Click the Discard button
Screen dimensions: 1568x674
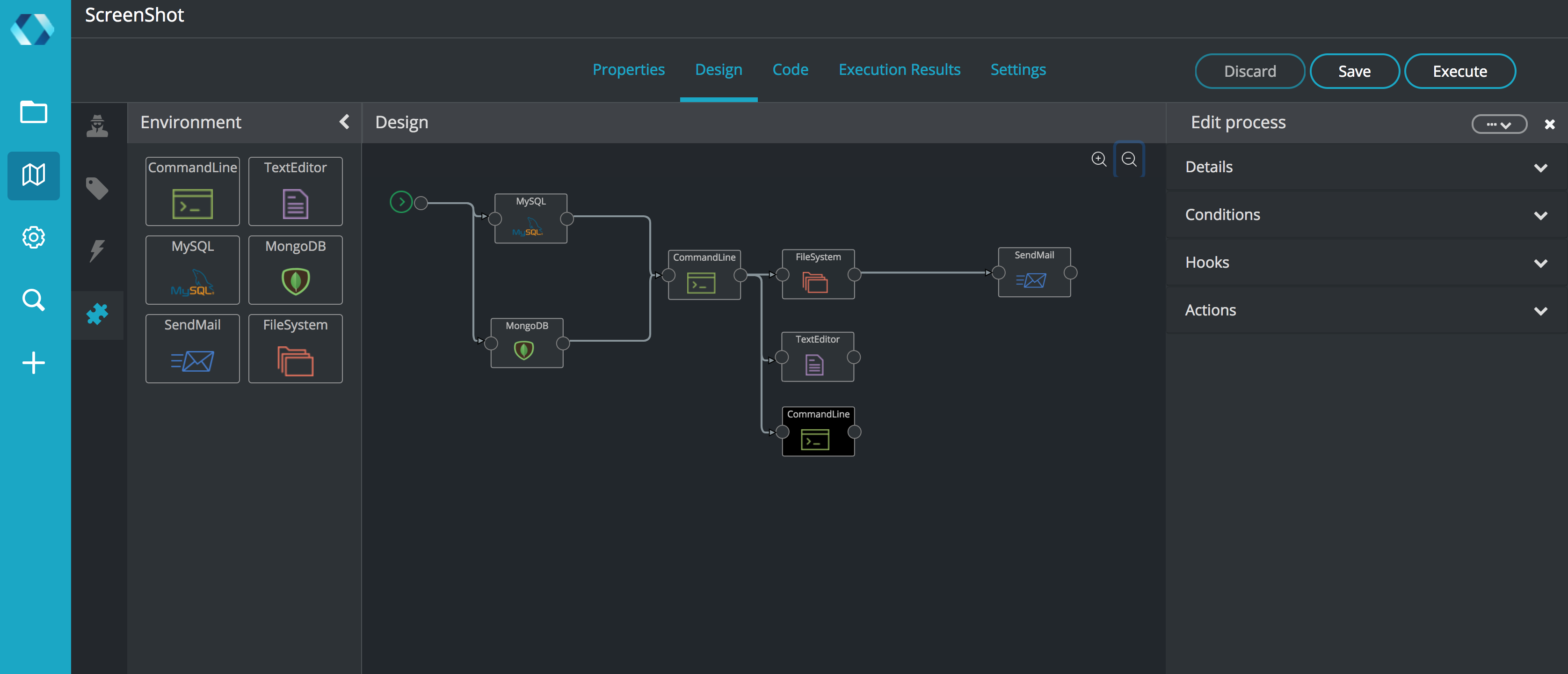click(x=1249, y=71)
